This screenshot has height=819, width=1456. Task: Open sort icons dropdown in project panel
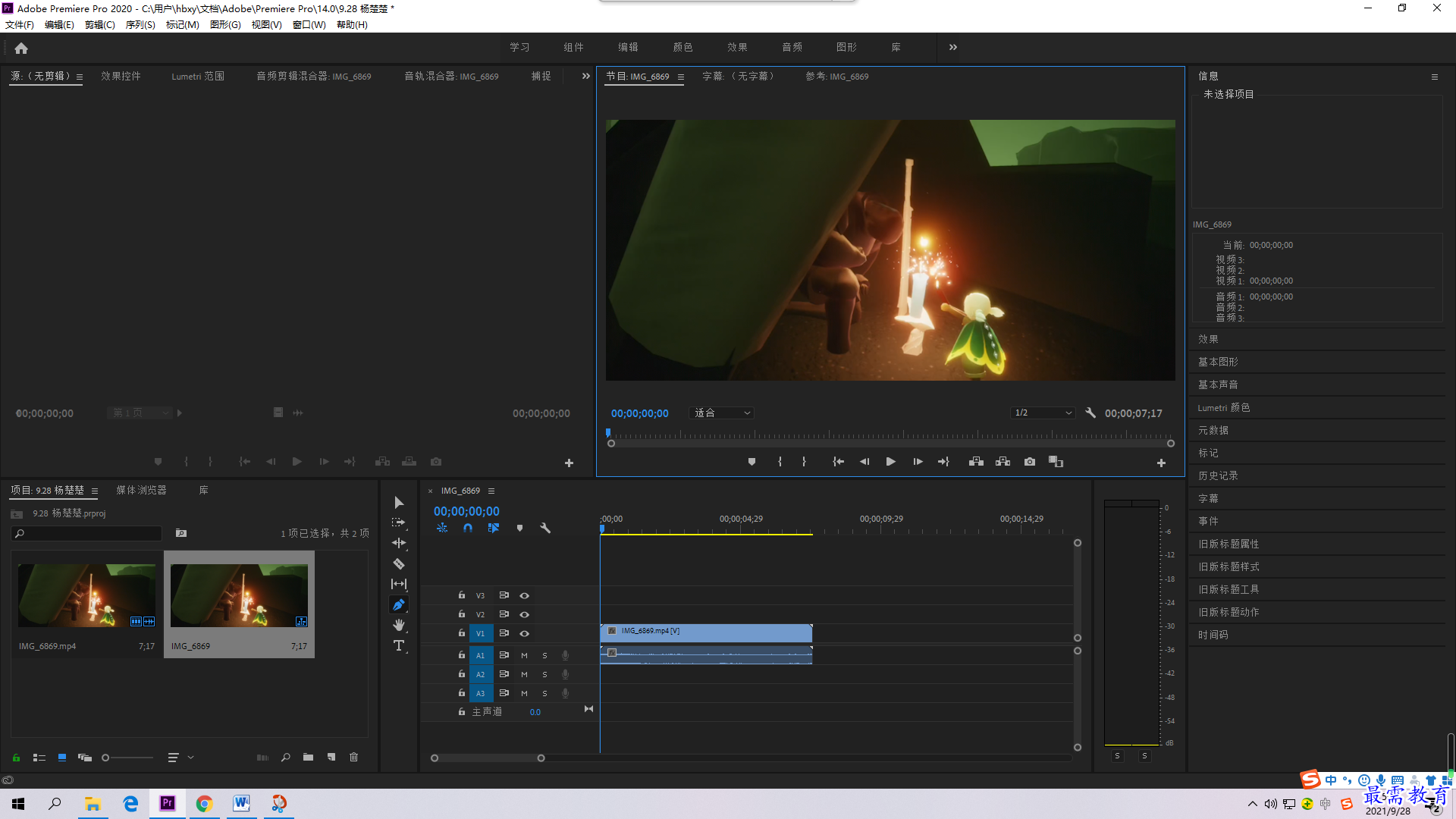(x=180, y=757)
